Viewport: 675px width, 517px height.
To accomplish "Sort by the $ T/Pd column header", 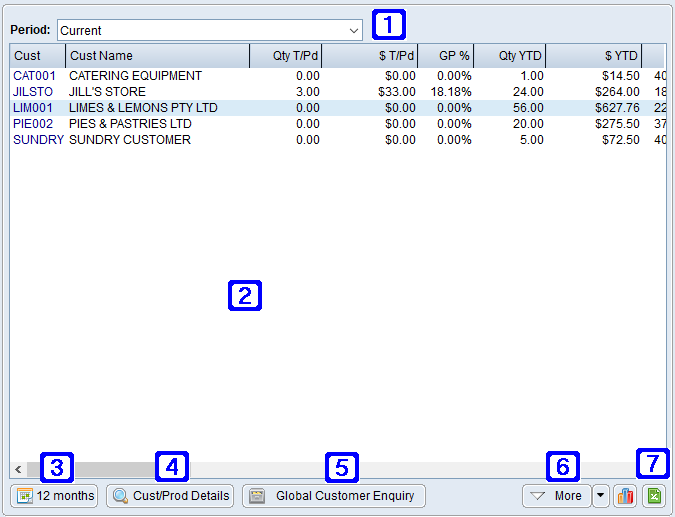I will (369, 56).
